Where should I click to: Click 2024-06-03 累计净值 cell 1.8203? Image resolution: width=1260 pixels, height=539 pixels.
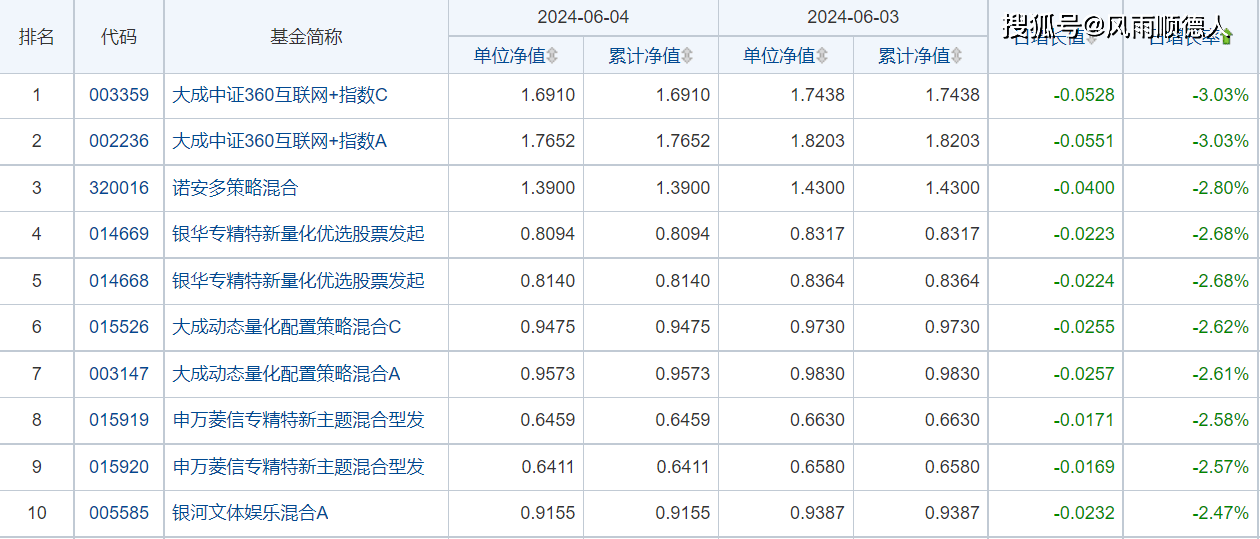click(x=953, y=141)
